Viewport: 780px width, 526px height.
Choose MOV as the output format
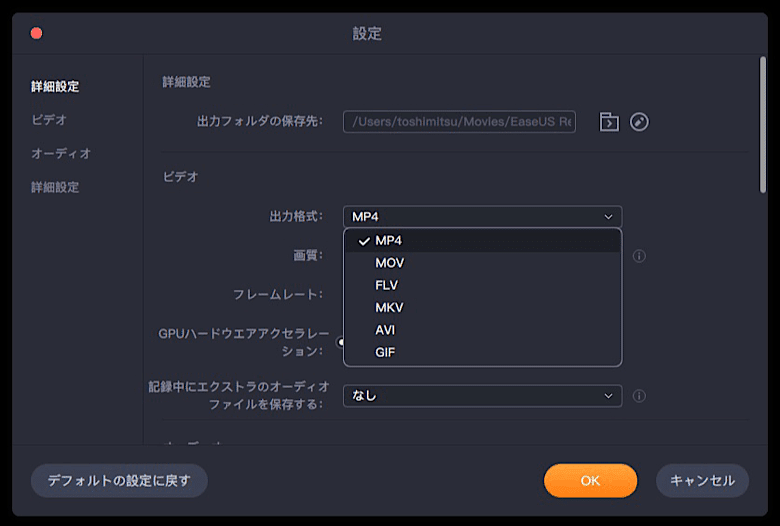(x=483, y=263)
